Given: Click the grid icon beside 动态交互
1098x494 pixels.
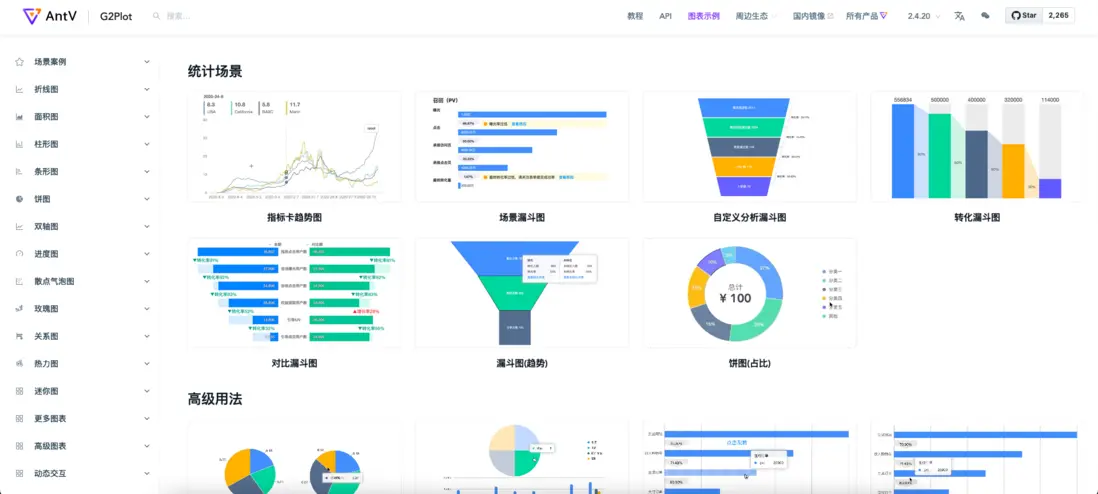Looking at the screenshot, I should (20, 473).
